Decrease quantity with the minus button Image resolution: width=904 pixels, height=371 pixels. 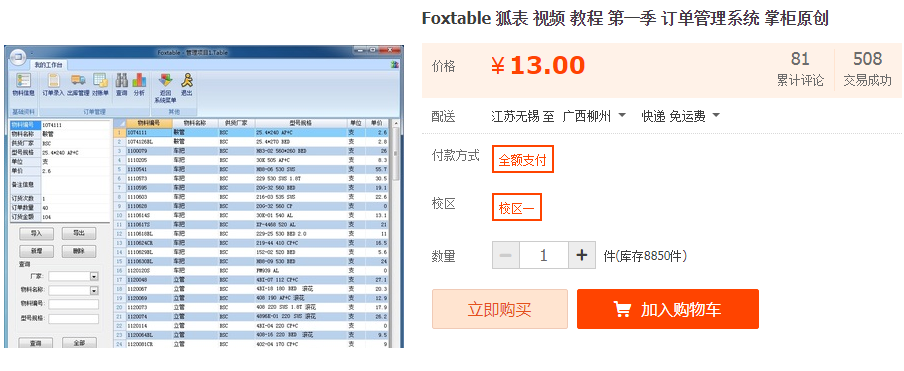point(506,255)
